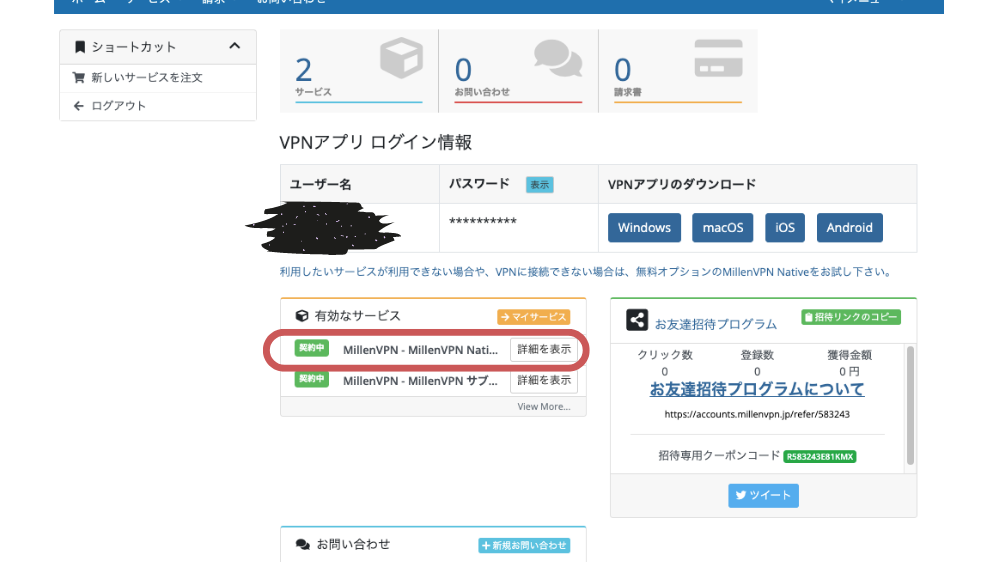Viewport: 1000px width, 562px height.
Task: Click the arrow icon beside ログアウト
Action: click(78, 106)
